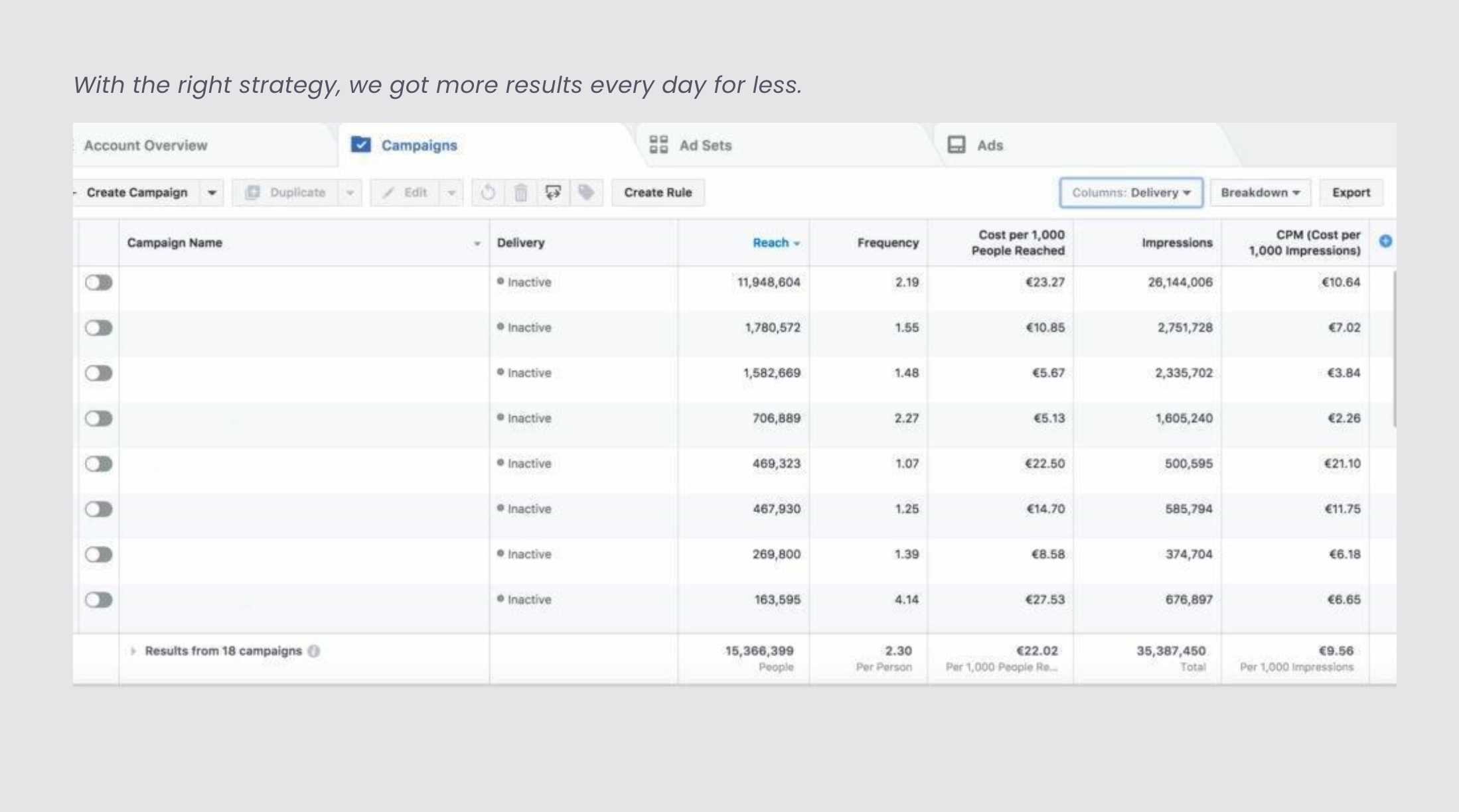Click Cost per 1,000 People Reached header
Viewport: 1459px width, 812px height.
pos(1018,243)
